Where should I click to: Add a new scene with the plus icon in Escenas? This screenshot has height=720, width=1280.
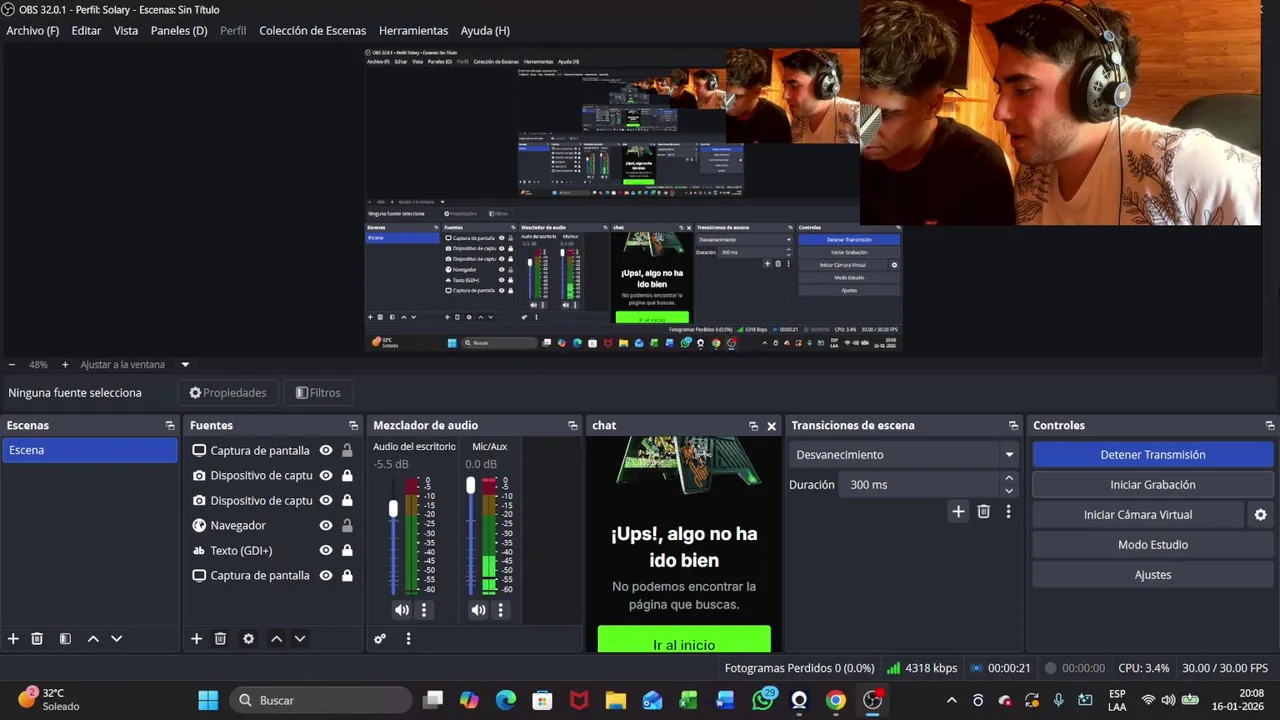point(13,639)
